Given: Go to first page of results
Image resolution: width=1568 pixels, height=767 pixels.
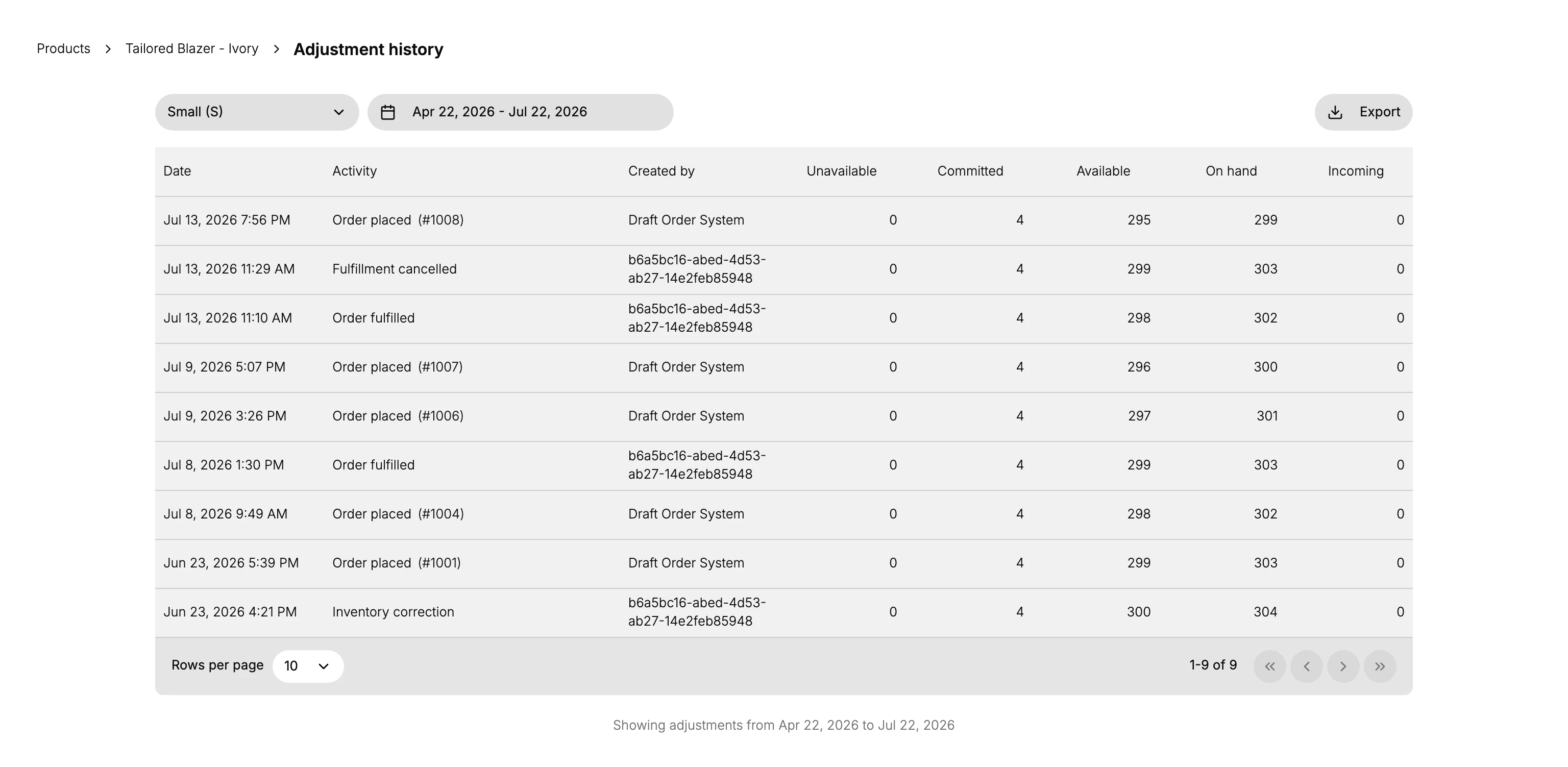Looking at the screenshot, I should (x=1270, y=666).
